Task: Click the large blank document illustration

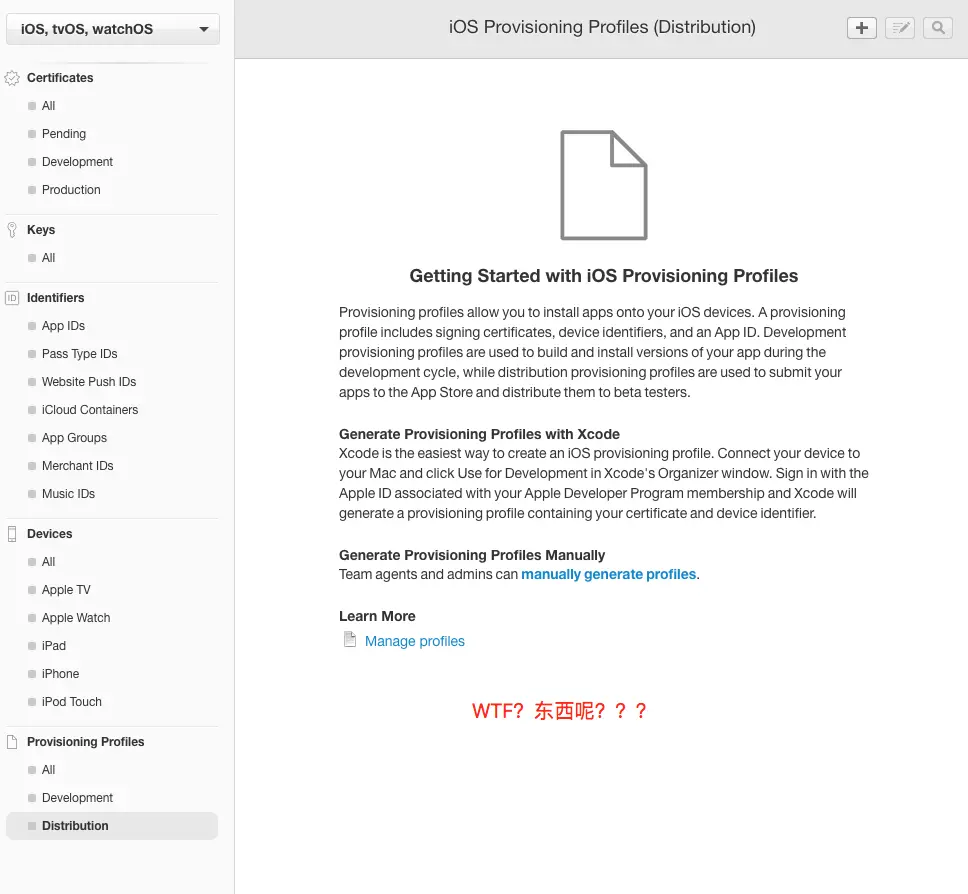Action: (x=603, y=185)
